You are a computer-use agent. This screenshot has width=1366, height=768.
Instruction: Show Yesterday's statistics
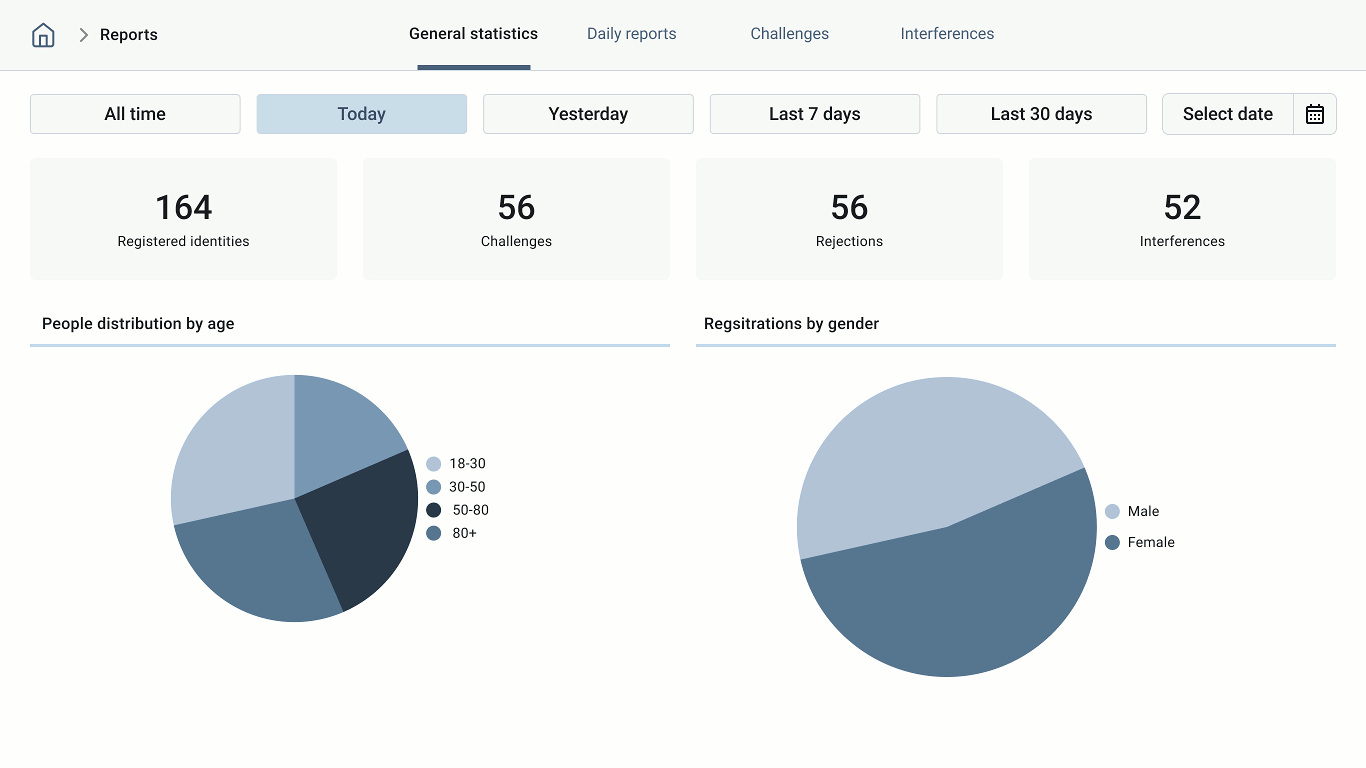pyautogui.click(x=588, y=114)
